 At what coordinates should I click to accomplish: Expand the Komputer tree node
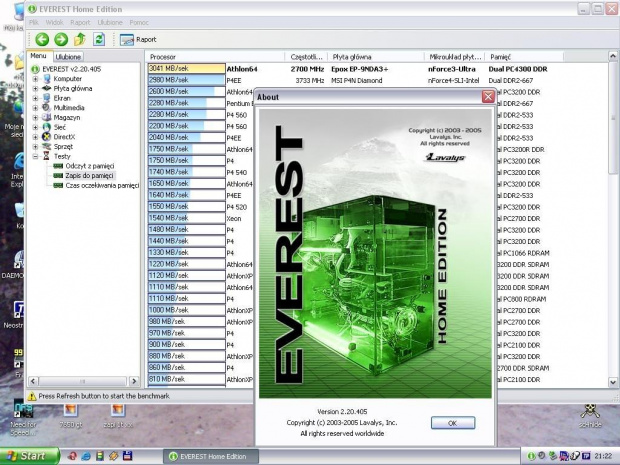36,78
